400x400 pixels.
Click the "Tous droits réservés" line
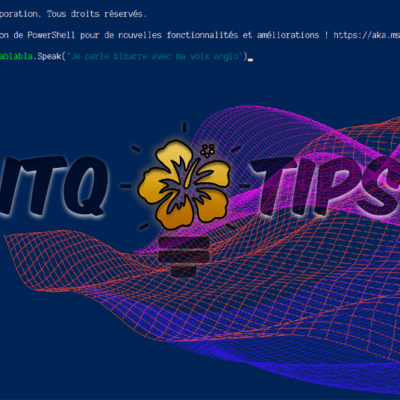[96, 14]
